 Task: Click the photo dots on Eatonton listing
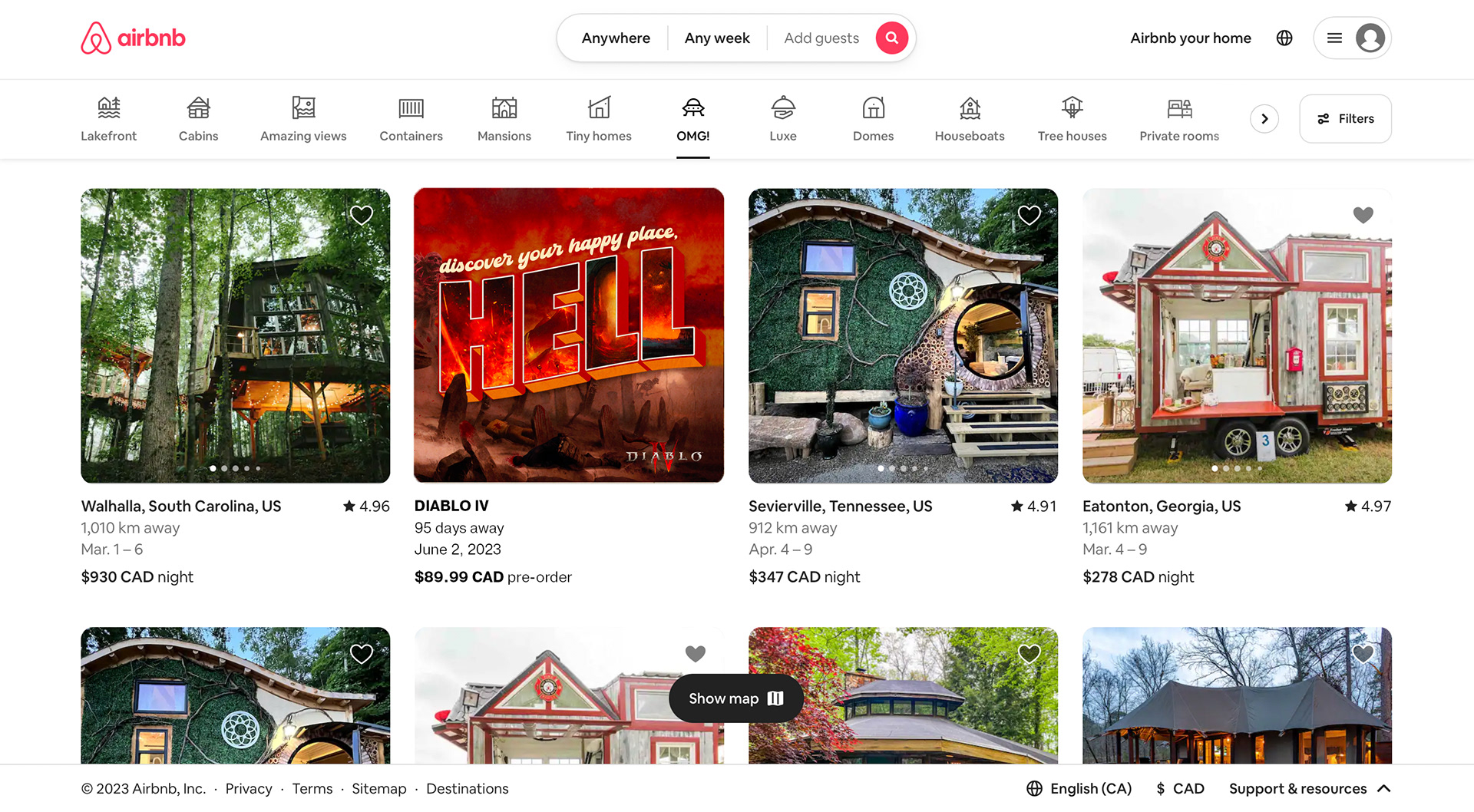tap(1237, 468)
